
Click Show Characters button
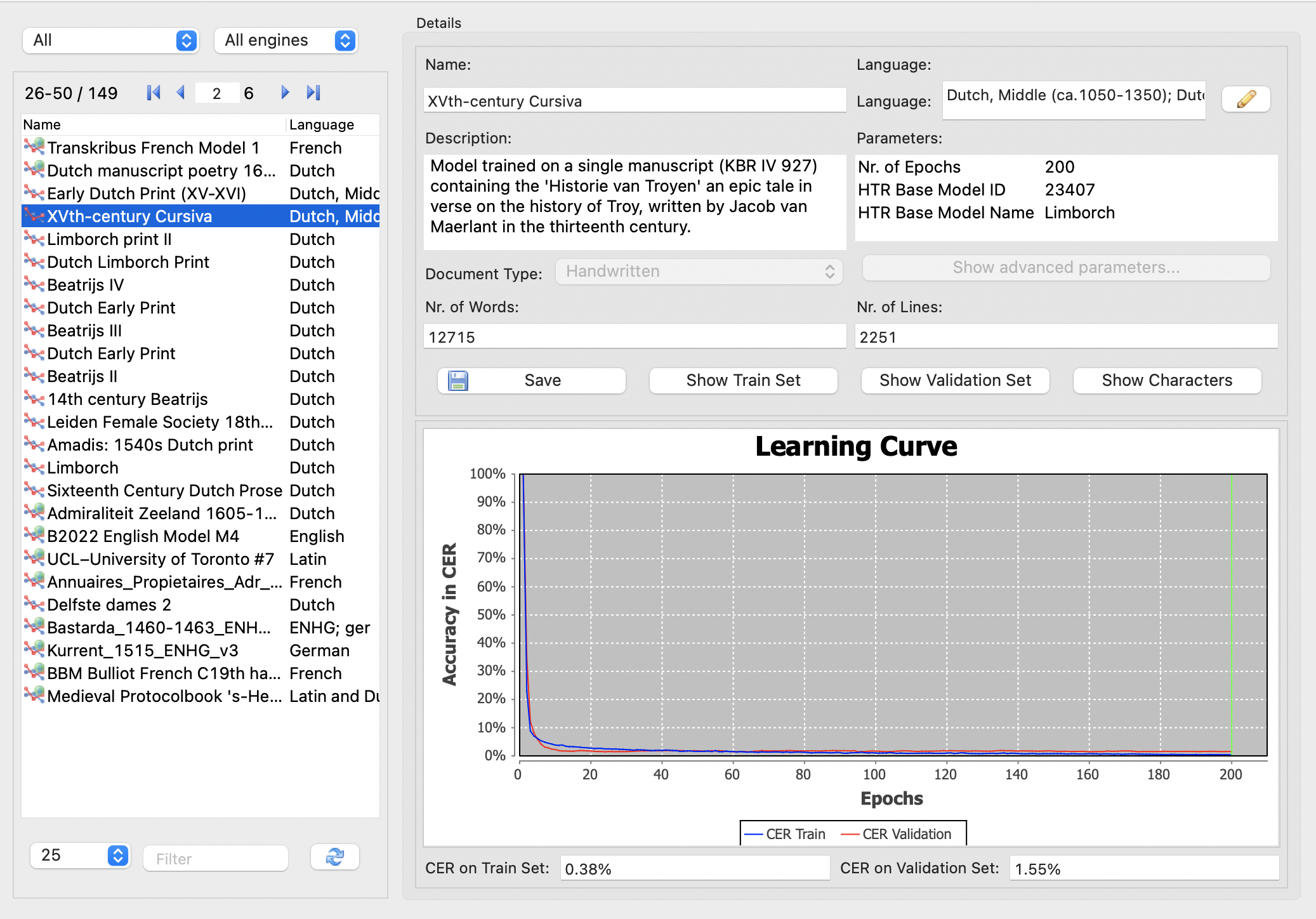click(1168, 381)
